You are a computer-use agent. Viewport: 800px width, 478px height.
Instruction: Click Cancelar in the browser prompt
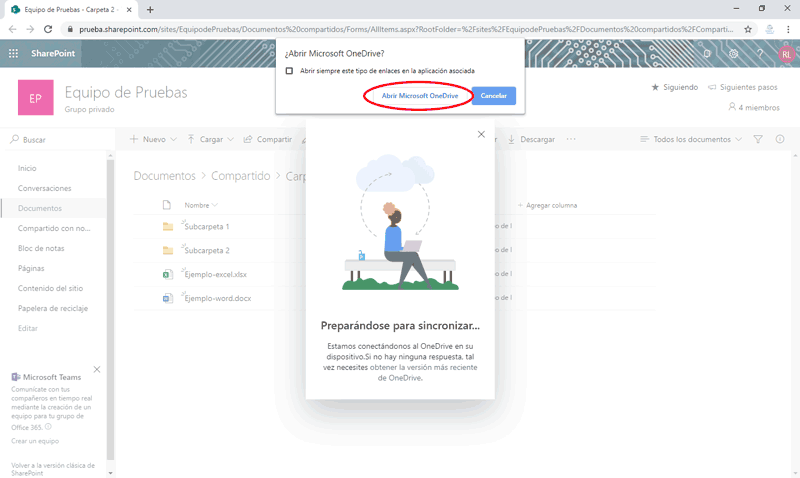click(493, 95)
